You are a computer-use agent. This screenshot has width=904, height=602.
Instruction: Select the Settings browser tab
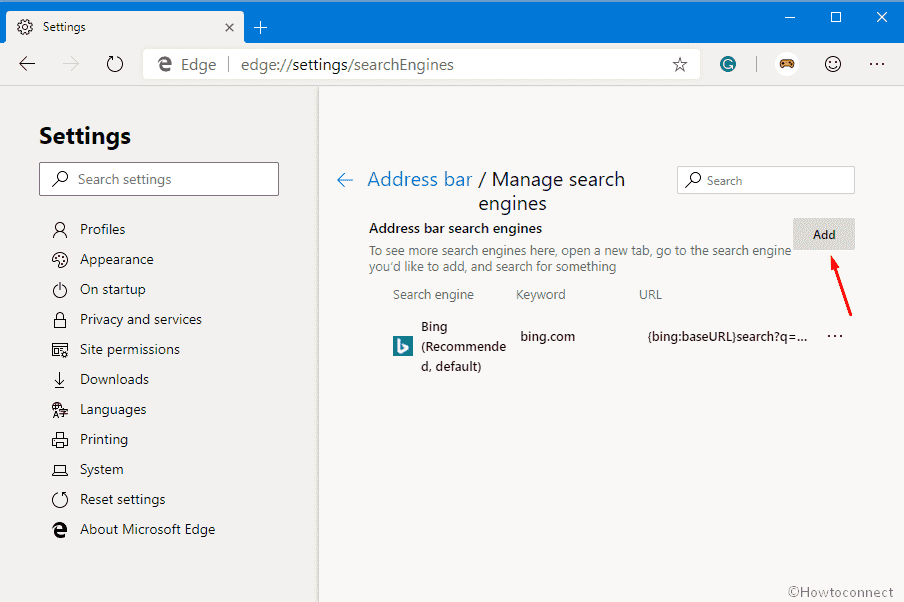125,27
